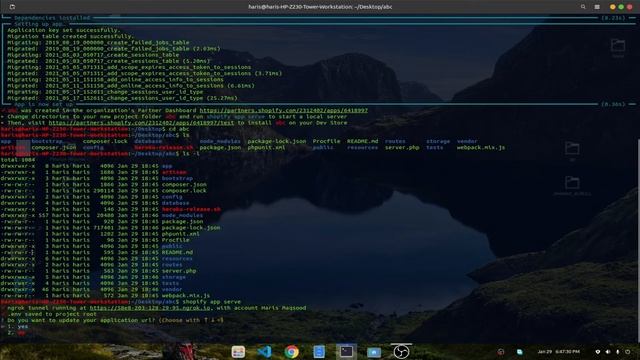Click "bootstrap" in the ls -l listing

[x=177, y=178]
